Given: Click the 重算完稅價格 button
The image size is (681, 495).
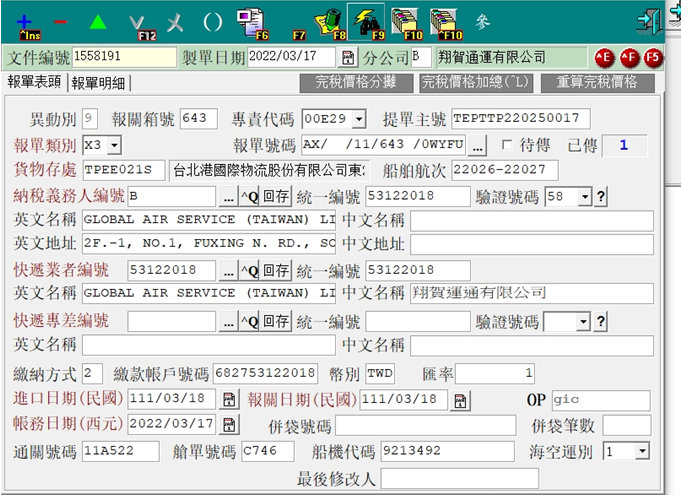Looking at the screenshot, I should 596,82.
